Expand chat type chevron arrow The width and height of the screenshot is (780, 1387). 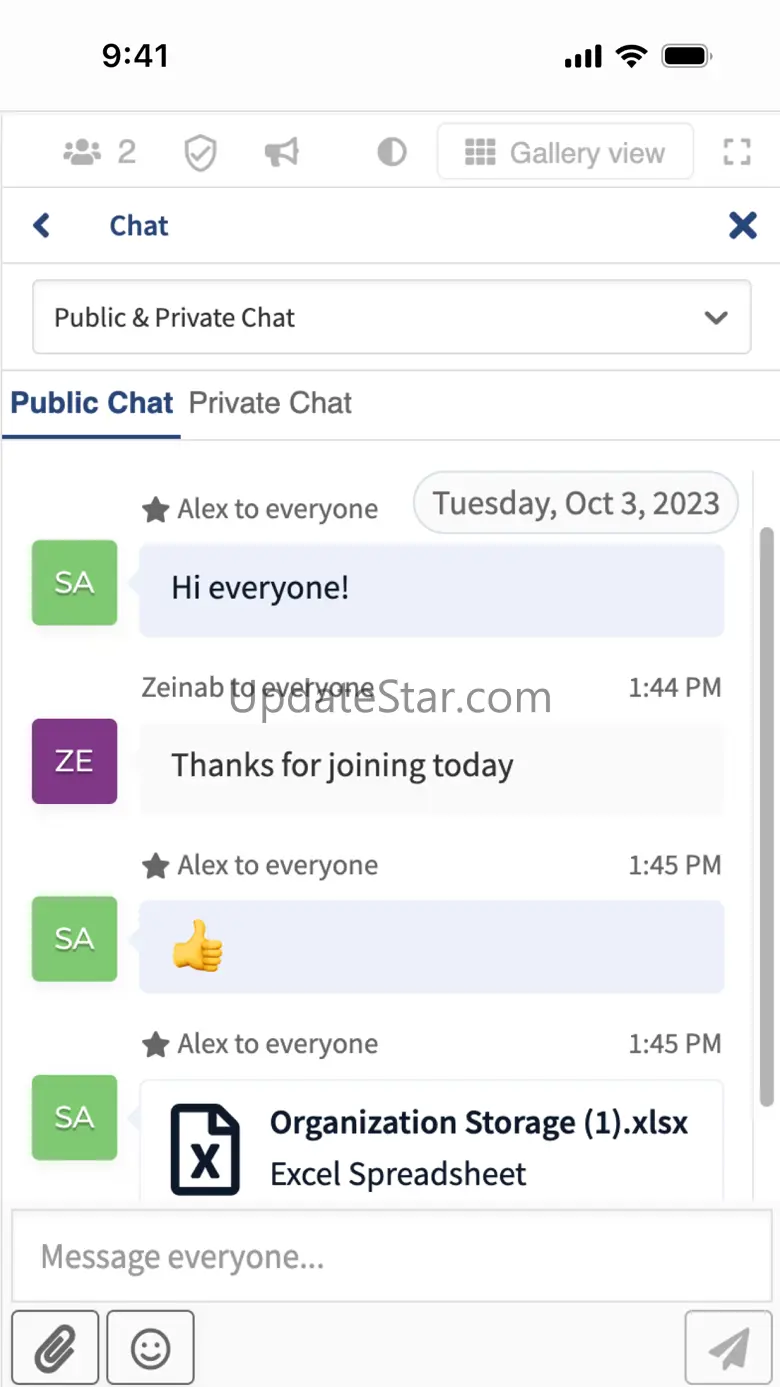715,318
